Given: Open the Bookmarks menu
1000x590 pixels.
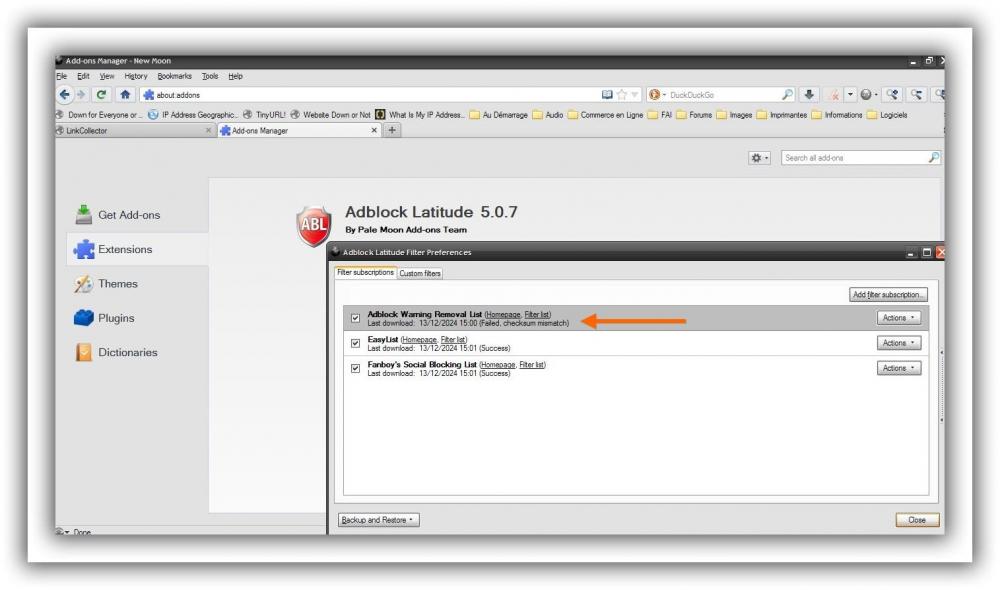Looking at the screenshot, I should click(x=173, y=76).
